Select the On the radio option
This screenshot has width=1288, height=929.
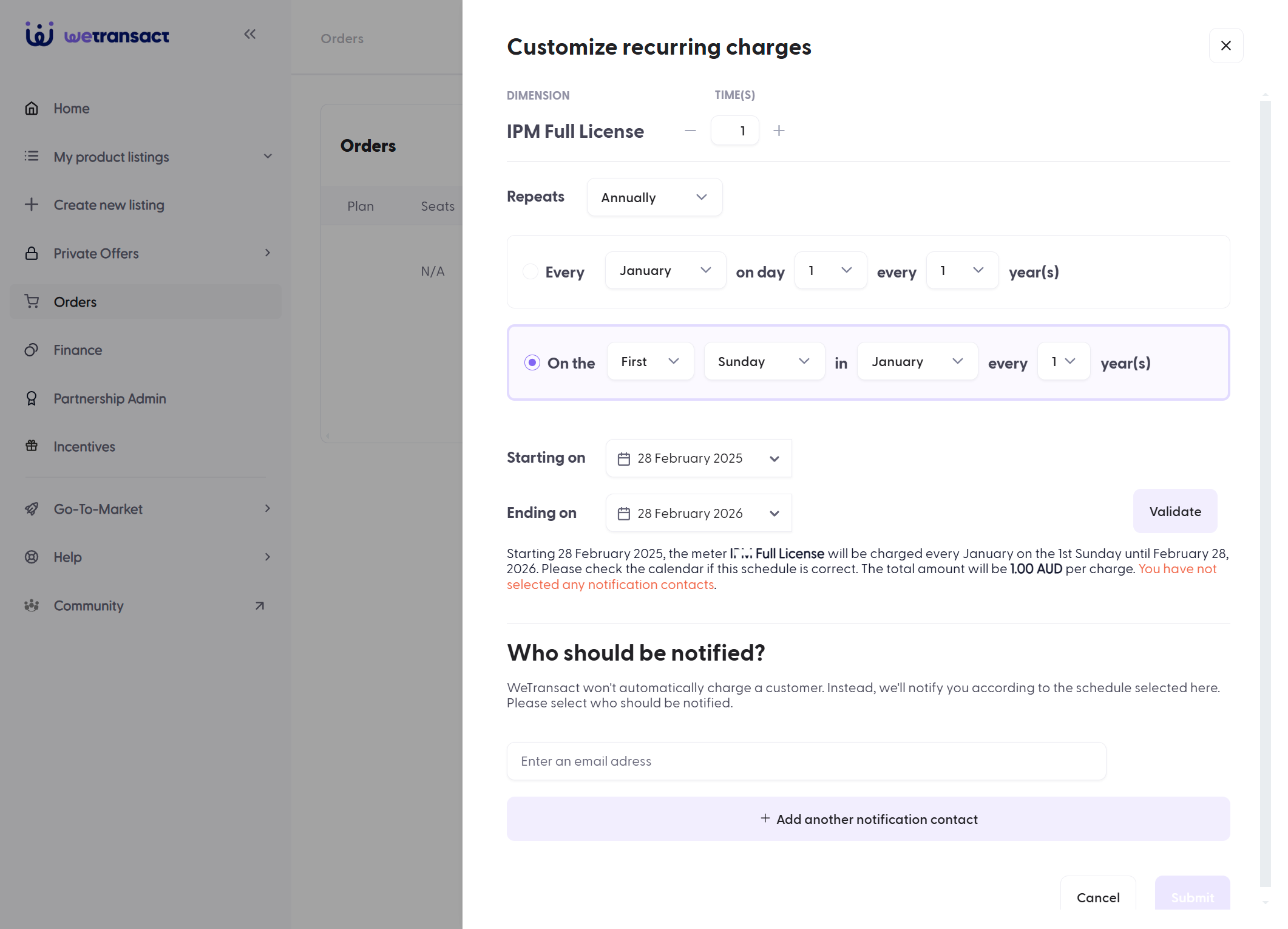click(x=532, y=362)
